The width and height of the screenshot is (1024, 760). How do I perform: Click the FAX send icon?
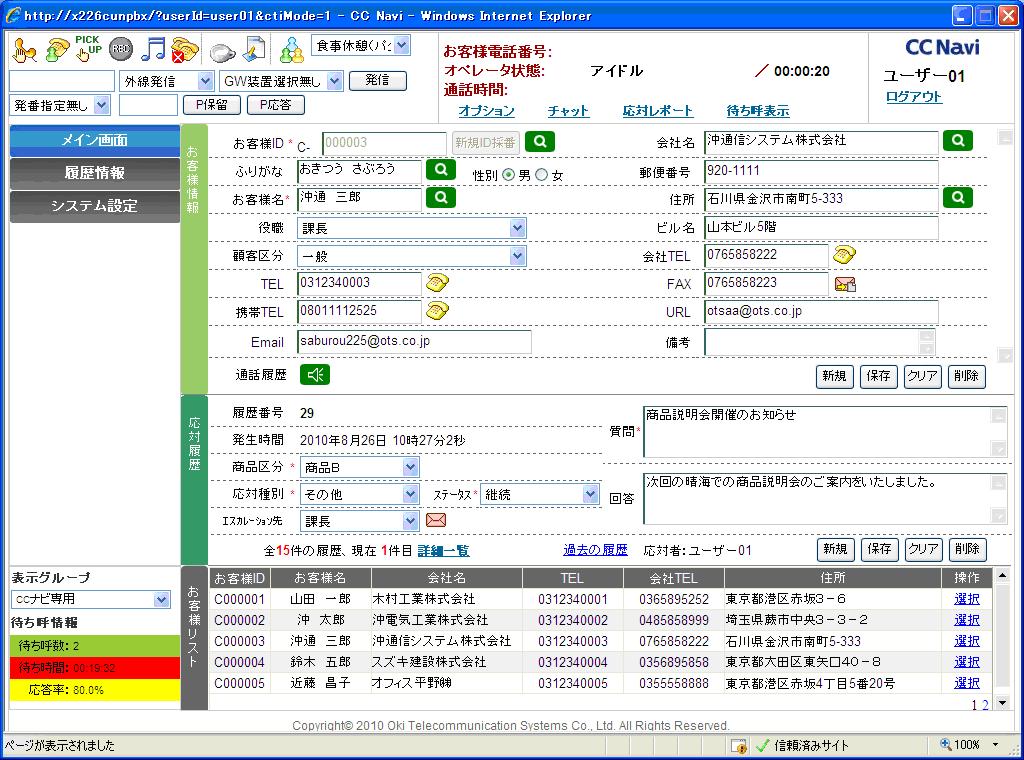845,284
